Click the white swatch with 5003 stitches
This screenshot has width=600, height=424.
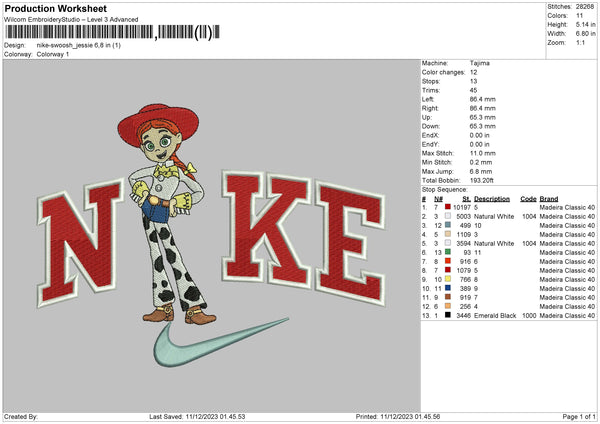[x=448, y=216]
